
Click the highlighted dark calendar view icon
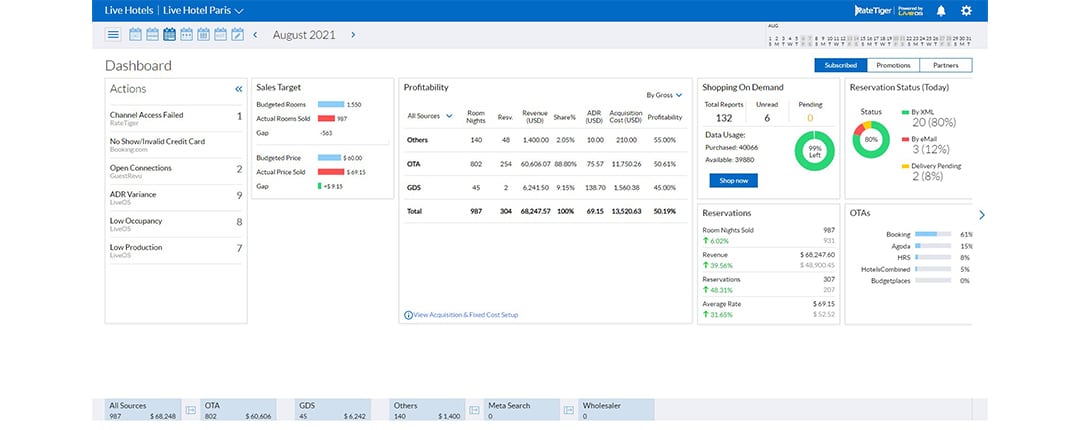[169, 35]
